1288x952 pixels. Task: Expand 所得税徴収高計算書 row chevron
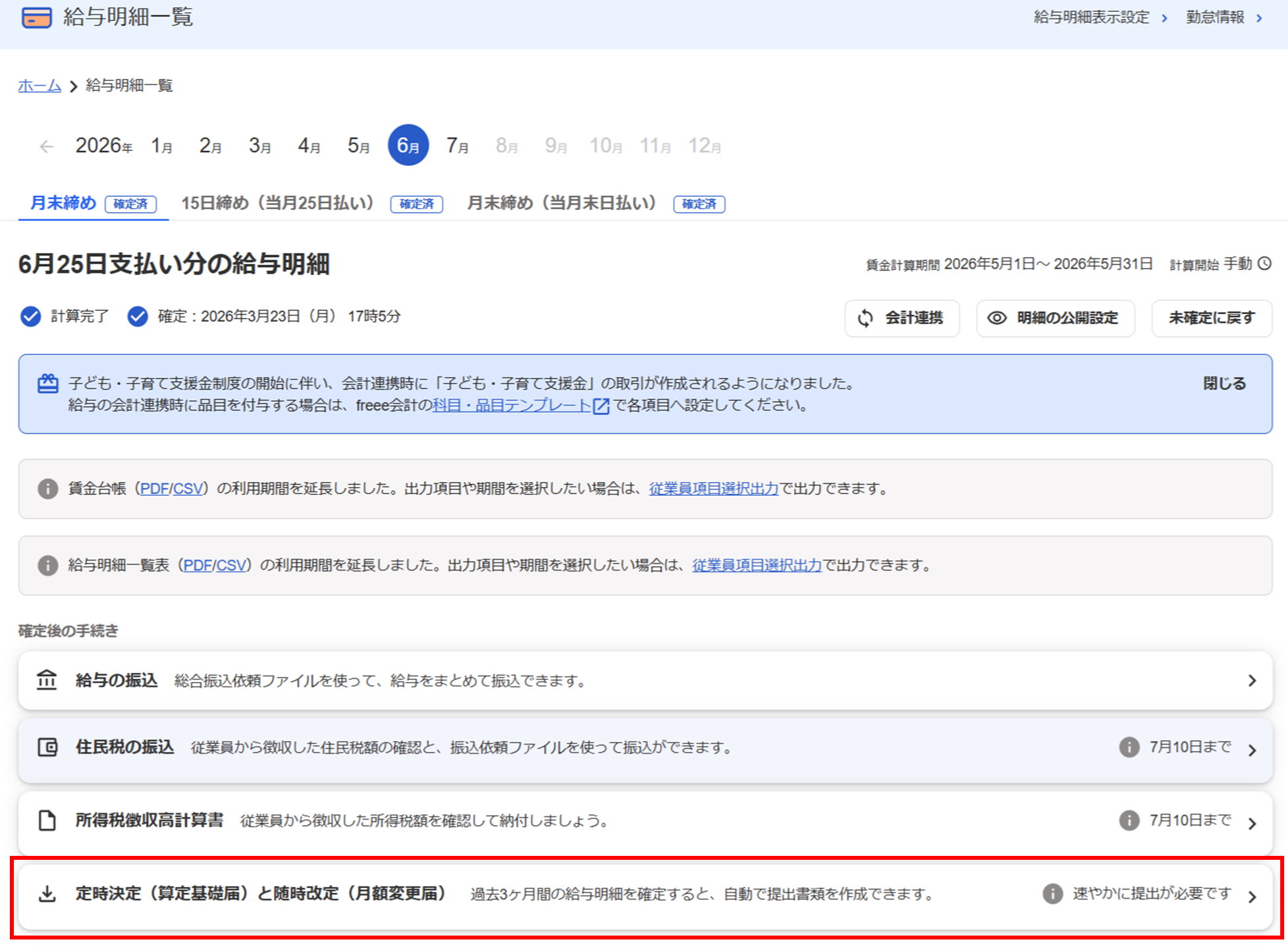coord(1252,823)
